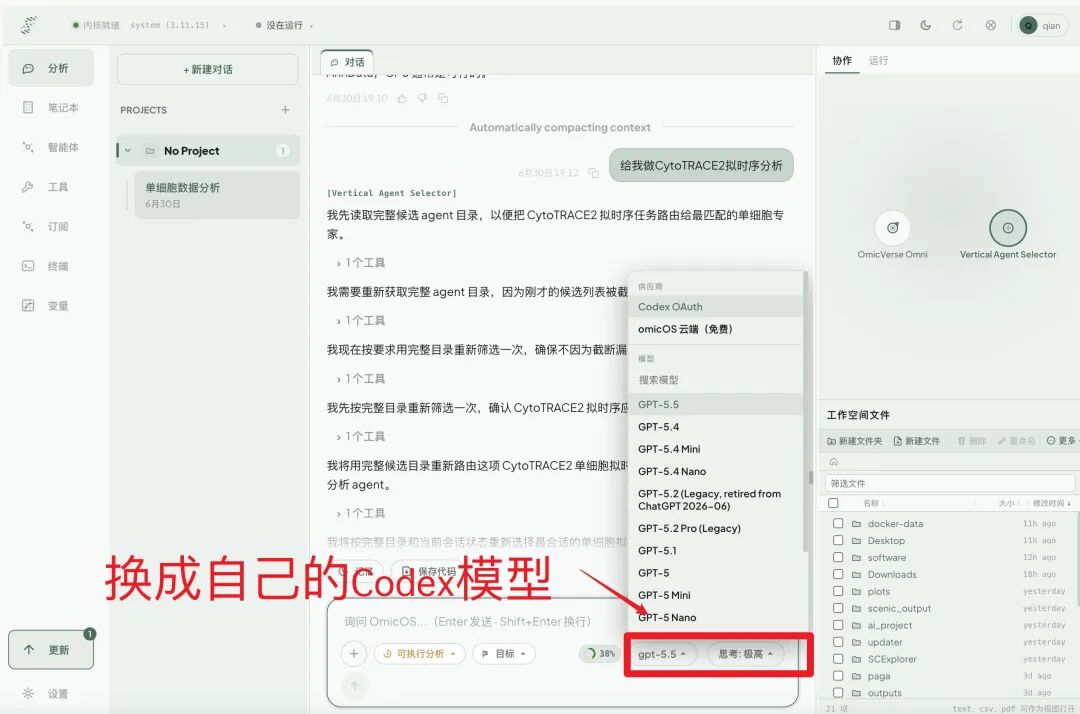1080x714 pixels.
Task: Choose Codex OAuth provider
Action: pyautogui.click(x=716, y=306)
